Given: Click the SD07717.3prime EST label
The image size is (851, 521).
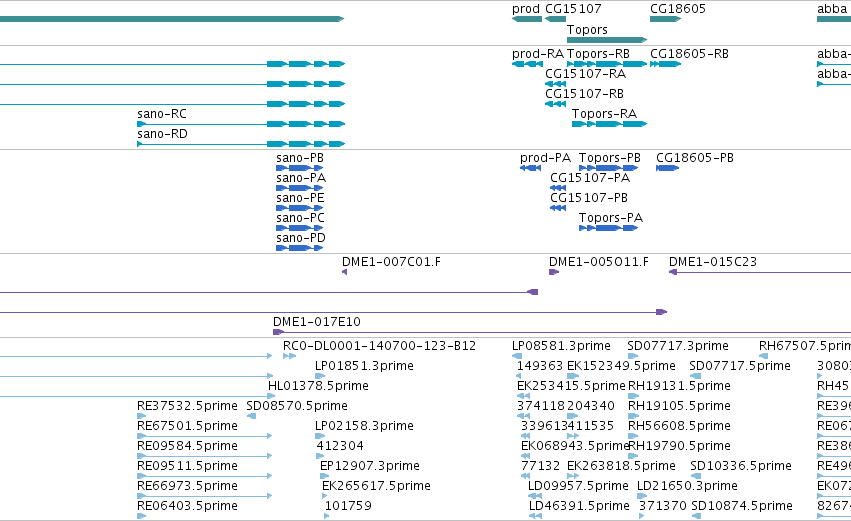Looking at the screenshot, I should click(678, 347).
